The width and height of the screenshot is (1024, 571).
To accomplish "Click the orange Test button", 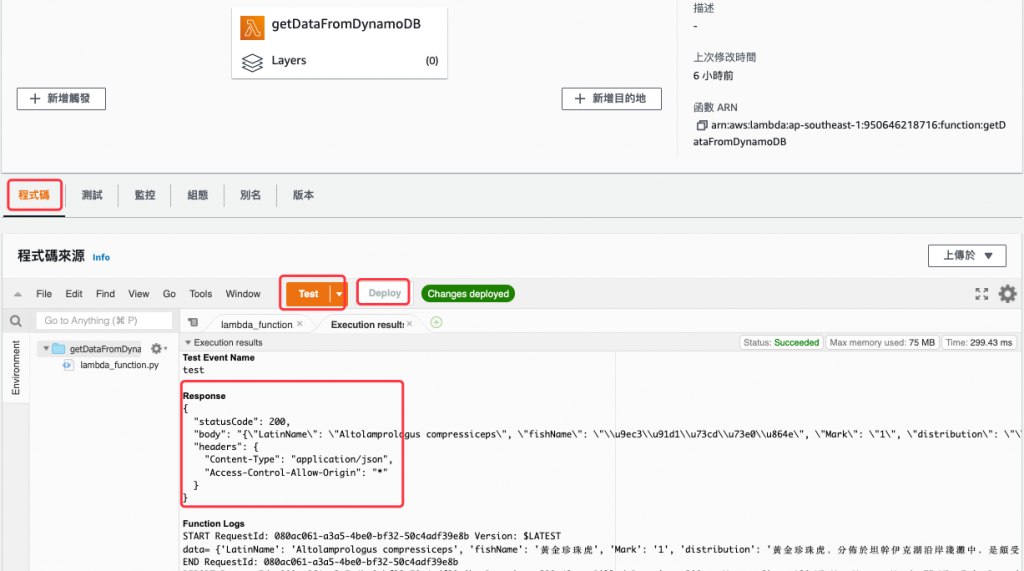I will click(308, 294).
